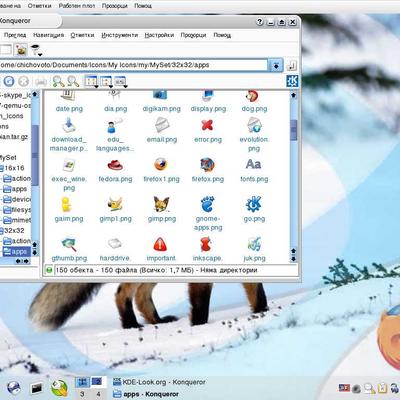Image resolution: width=400 pixels, height=400 pixels.
Task: Click the reload toolbar button
Action: click(x=9, y=81)
